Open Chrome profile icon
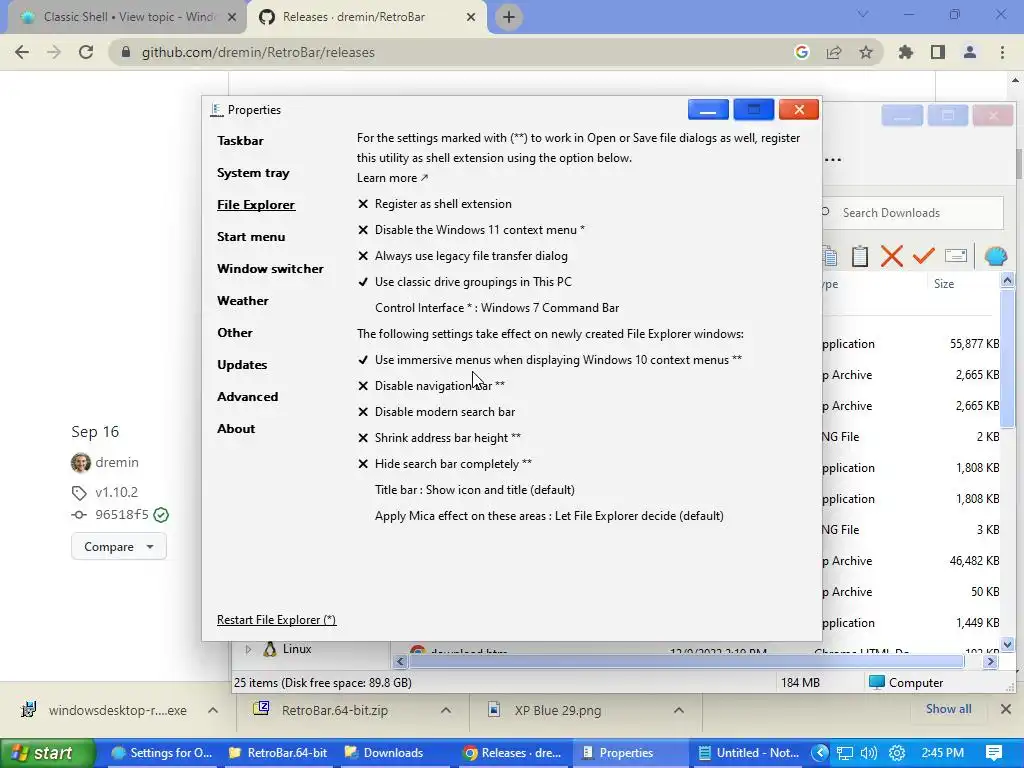This screenshot has width=1024, height=768. [970, 52]
